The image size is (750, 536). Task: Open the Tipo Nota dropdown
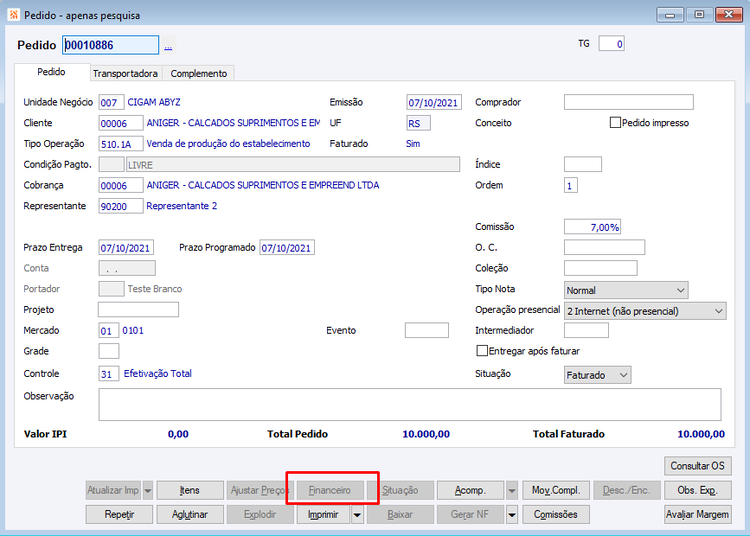626,290
